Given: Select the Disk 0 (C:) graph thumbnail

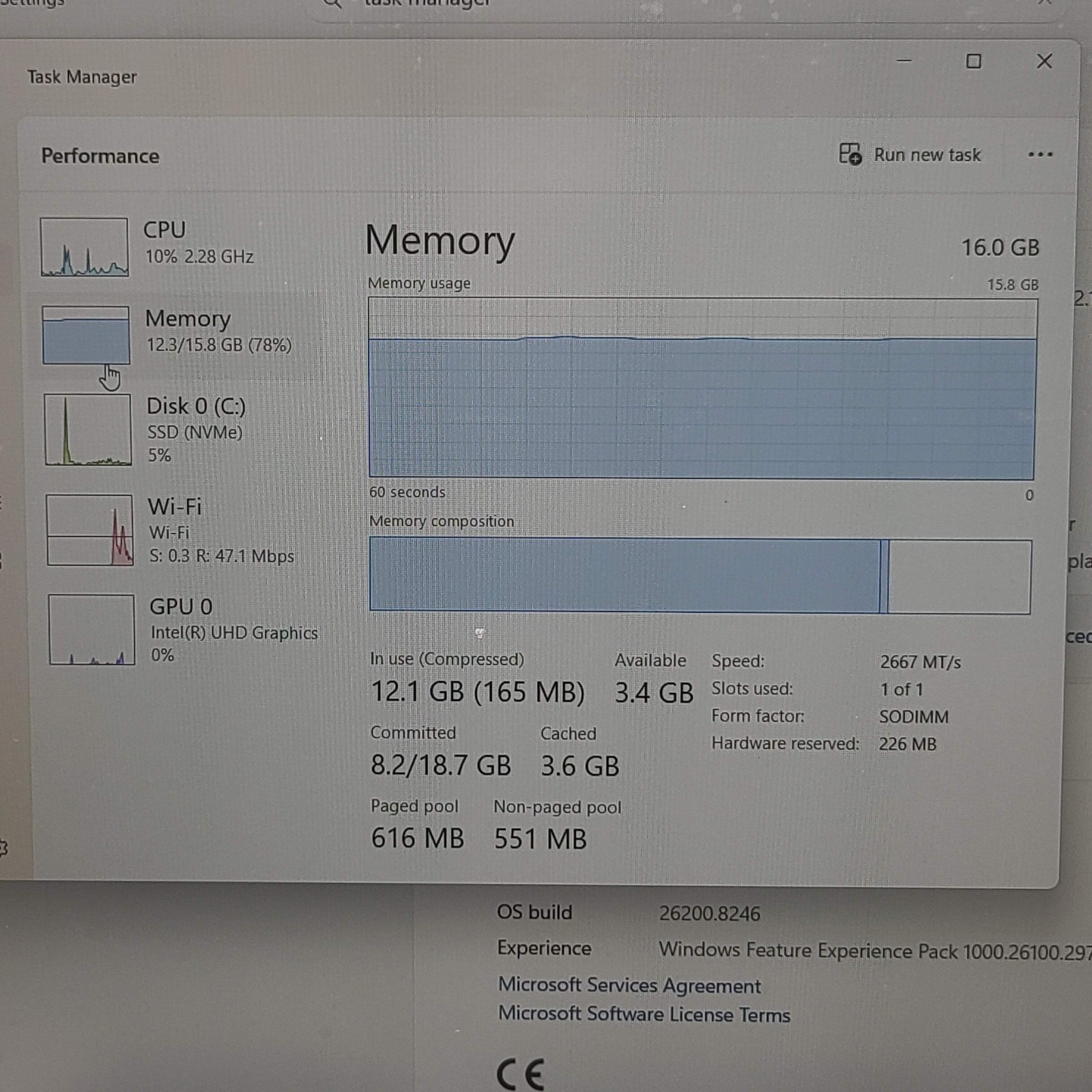Looking at the screenshot, I should (88, 430).
